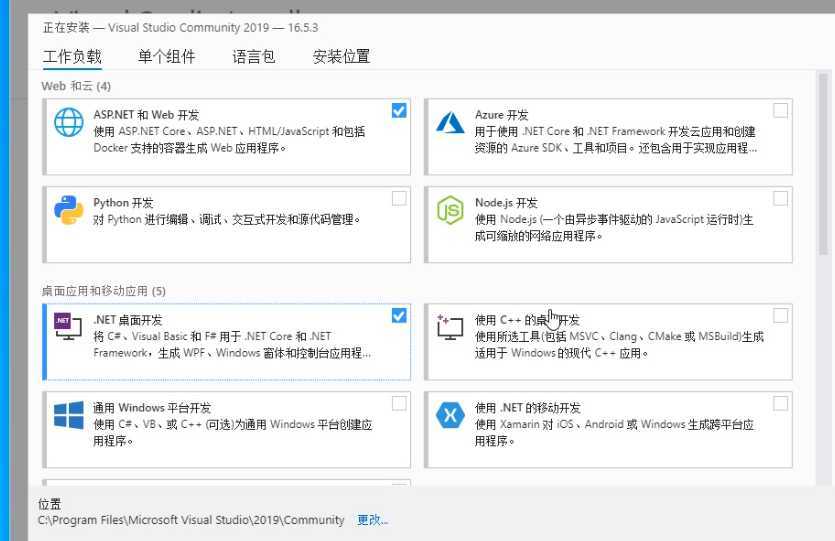
Task: Select the Node.js 开发 card title
Action: 506,202
